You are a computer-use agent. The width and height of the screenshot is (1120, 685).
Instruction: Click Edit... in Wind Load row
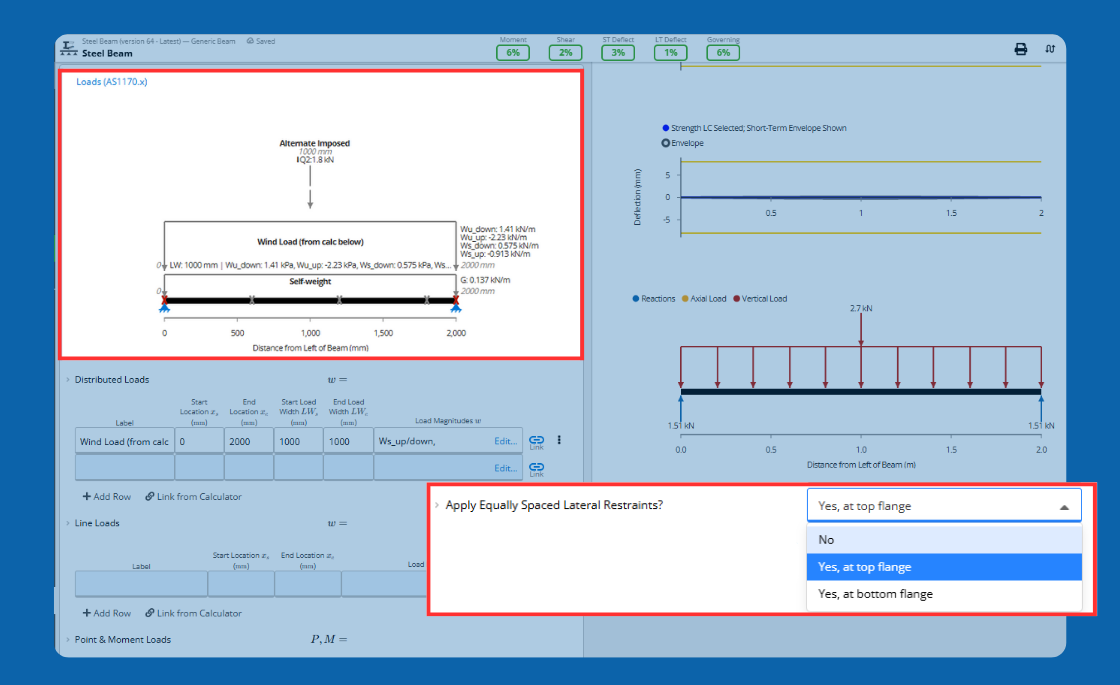506,441
